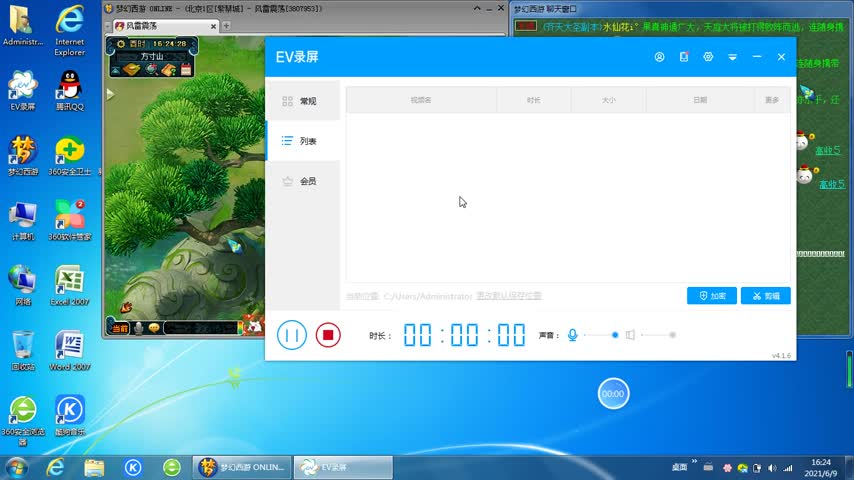
Task: Open the 会员 sidebar tab
Action: point(303,181)
